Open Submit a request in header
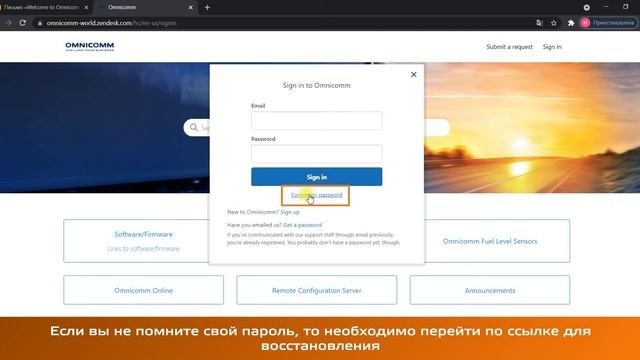 pyautogui.click(x=509, y=47)
